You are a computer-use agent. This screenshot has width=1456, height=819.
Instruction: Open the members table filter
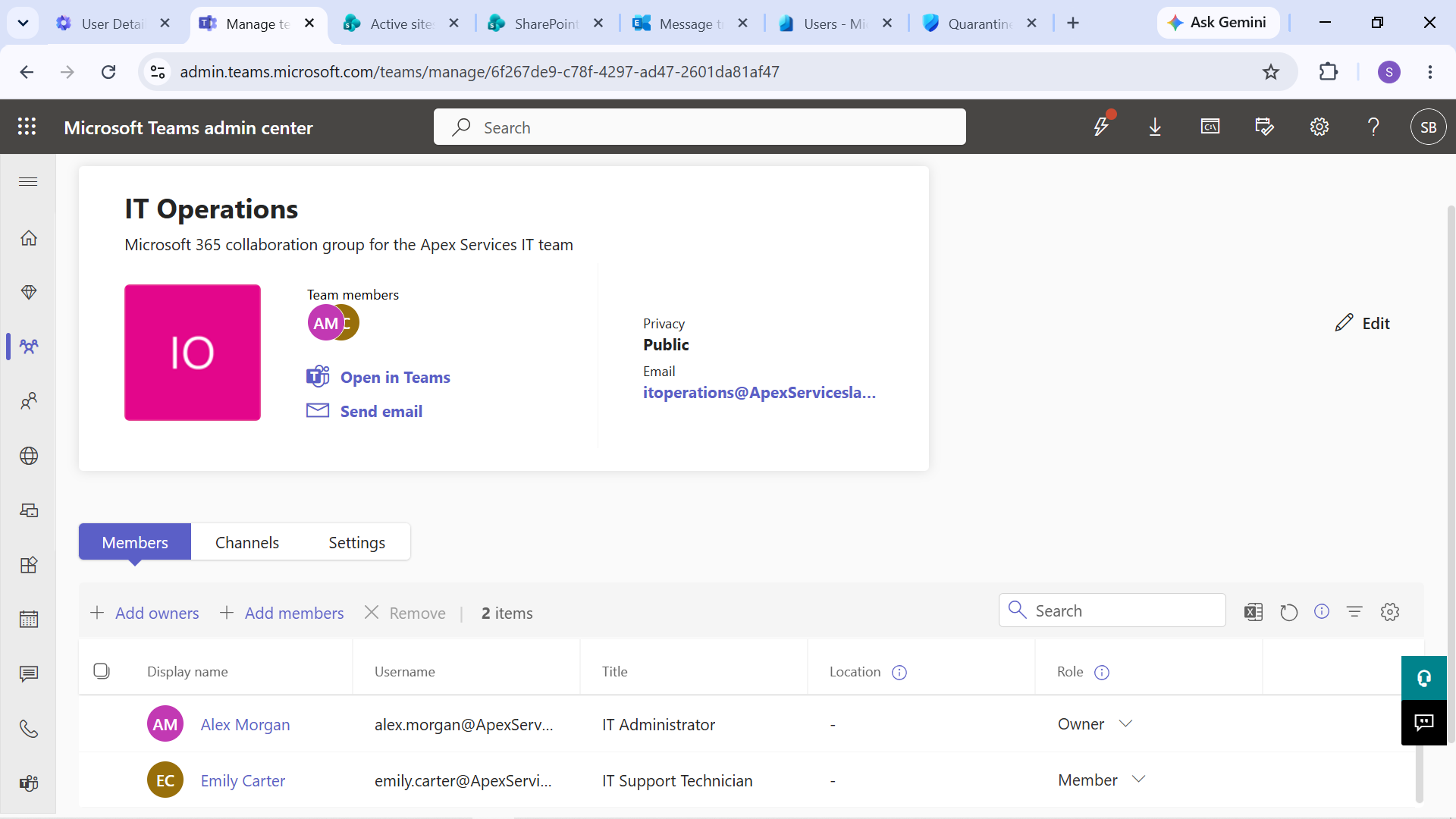[x=1354, y=611]
